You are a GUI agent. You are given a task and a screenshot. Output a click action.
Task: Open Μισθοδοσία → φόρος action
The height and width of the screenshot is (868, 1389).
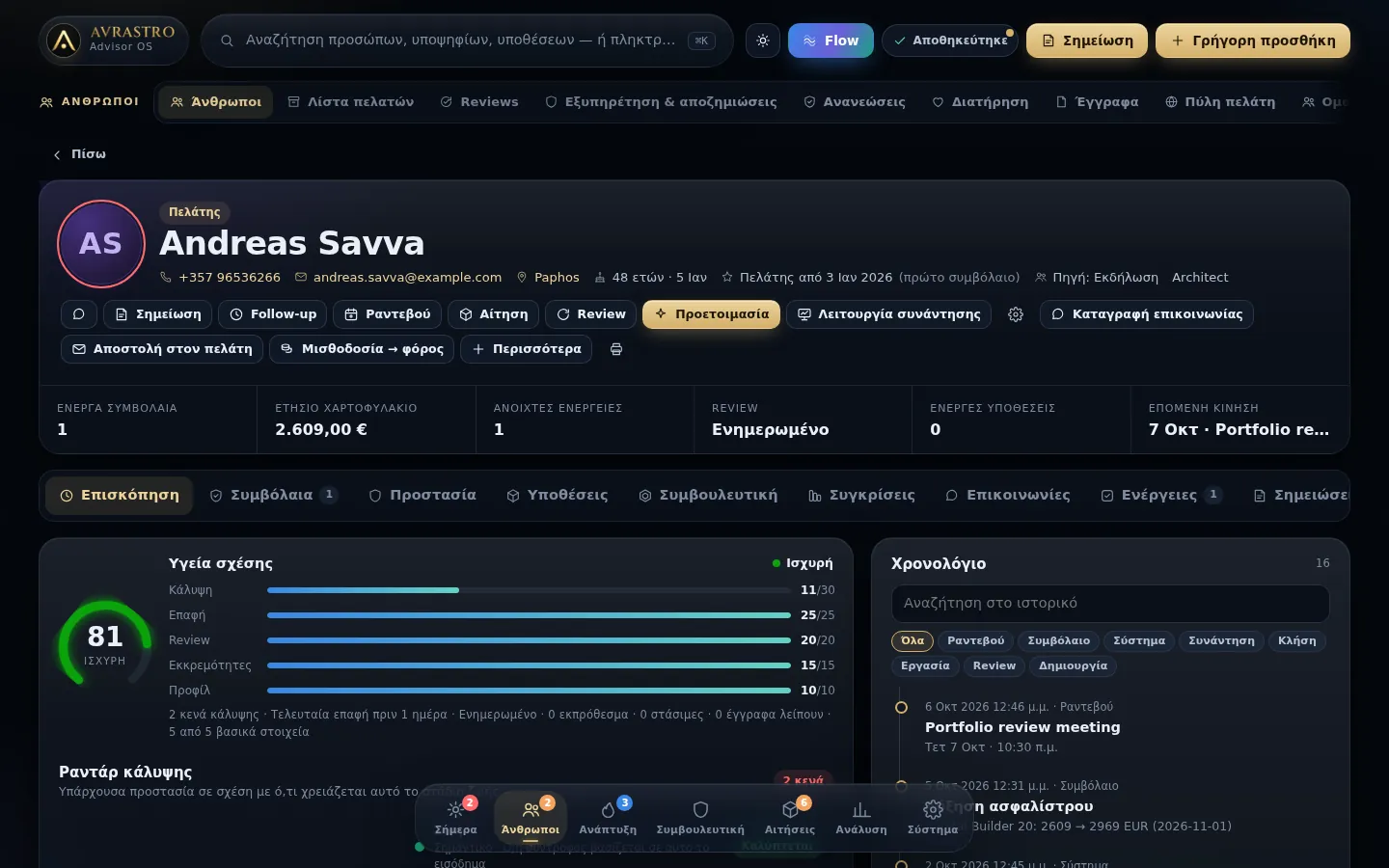362,349
